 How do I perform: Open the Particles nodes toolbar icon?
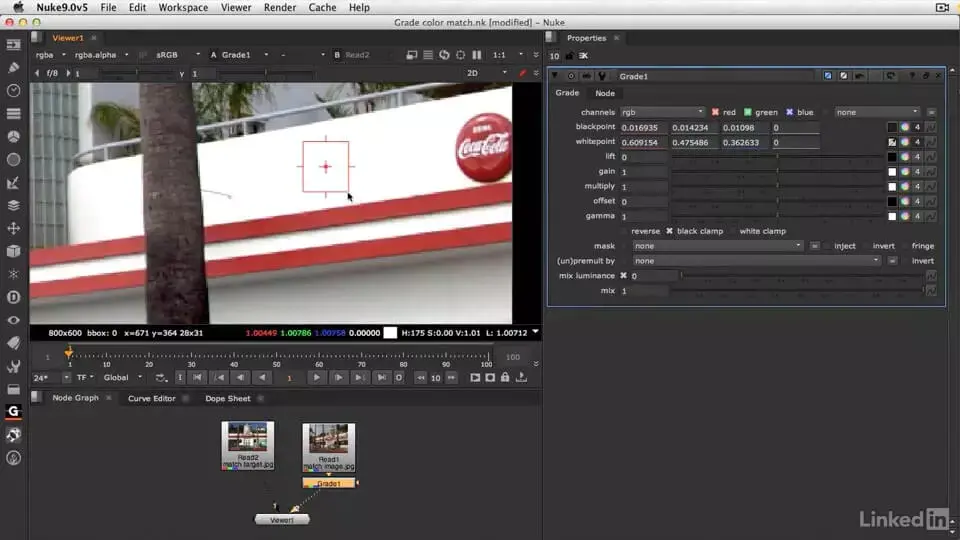pyautogui.click(x=13, y=274)
